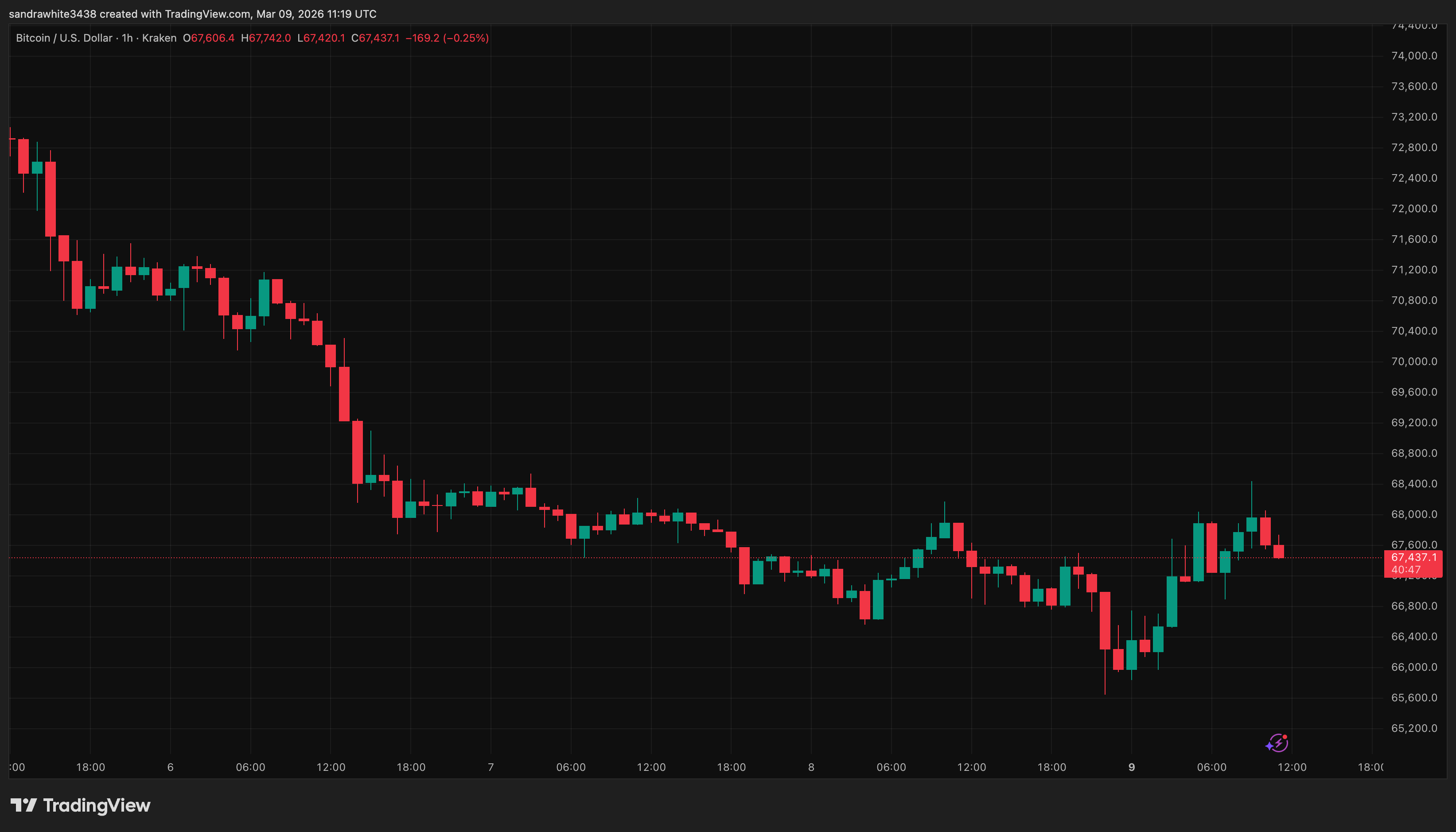Click the 74,000.0 price scale label
This screenshot has width=1456, height=832.
(1414, 56)
